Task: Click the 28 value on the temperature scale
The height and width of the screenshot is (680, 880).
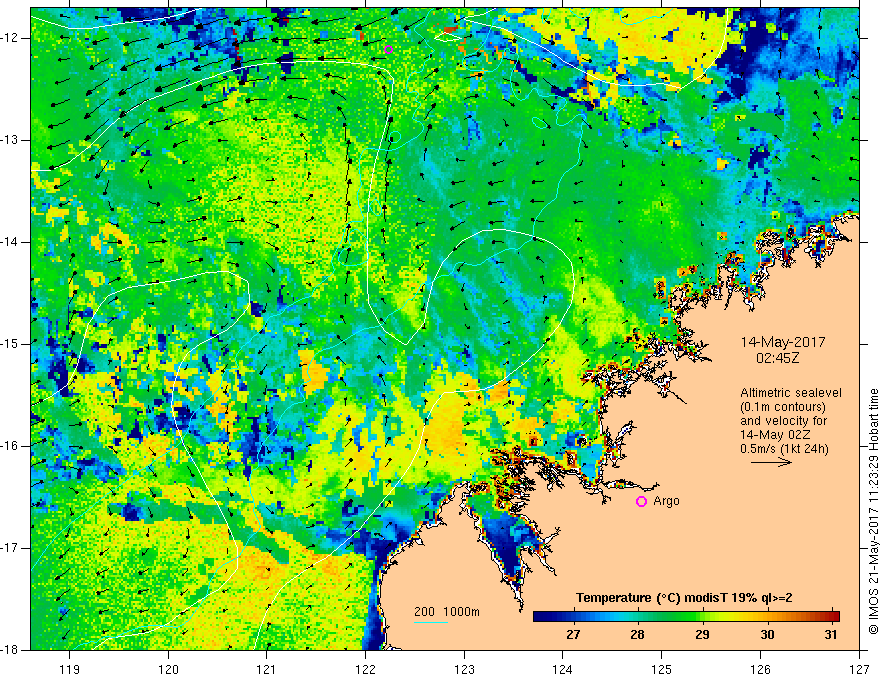Action: click(637, 635)
